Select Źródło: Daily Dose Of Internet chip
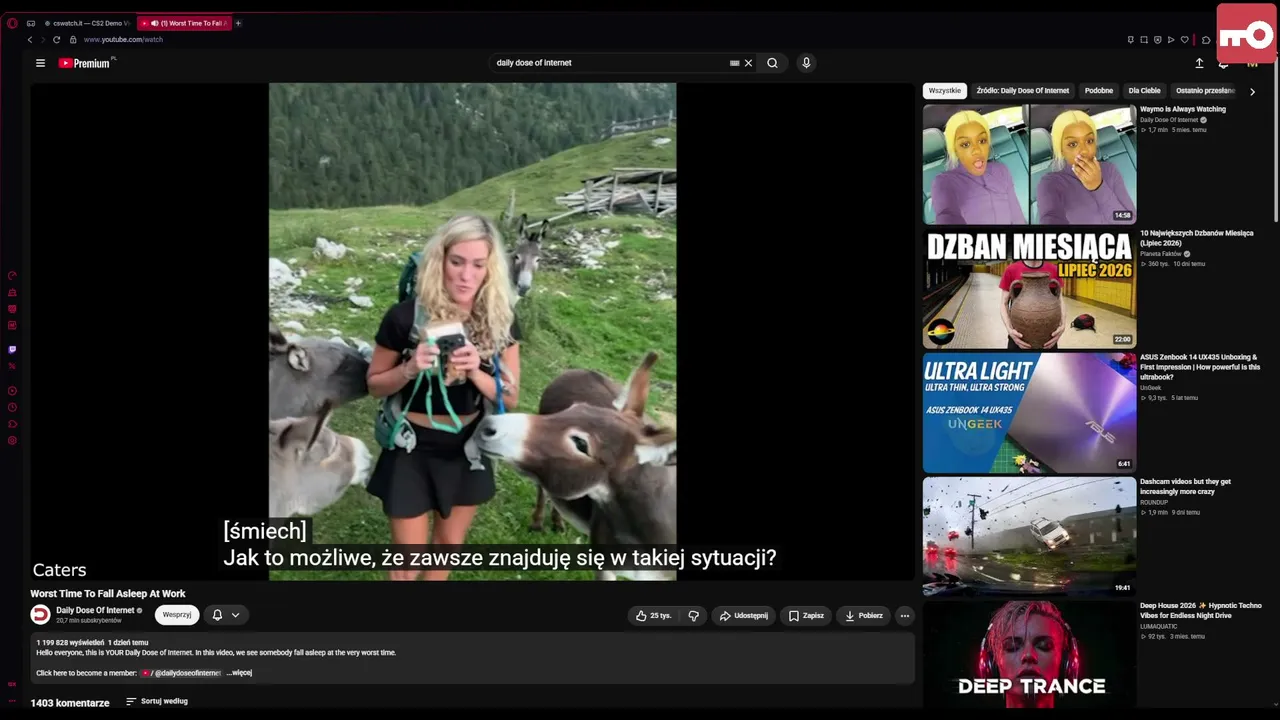This screenshot has width=1280, height=720. (x=1023, y=91)
